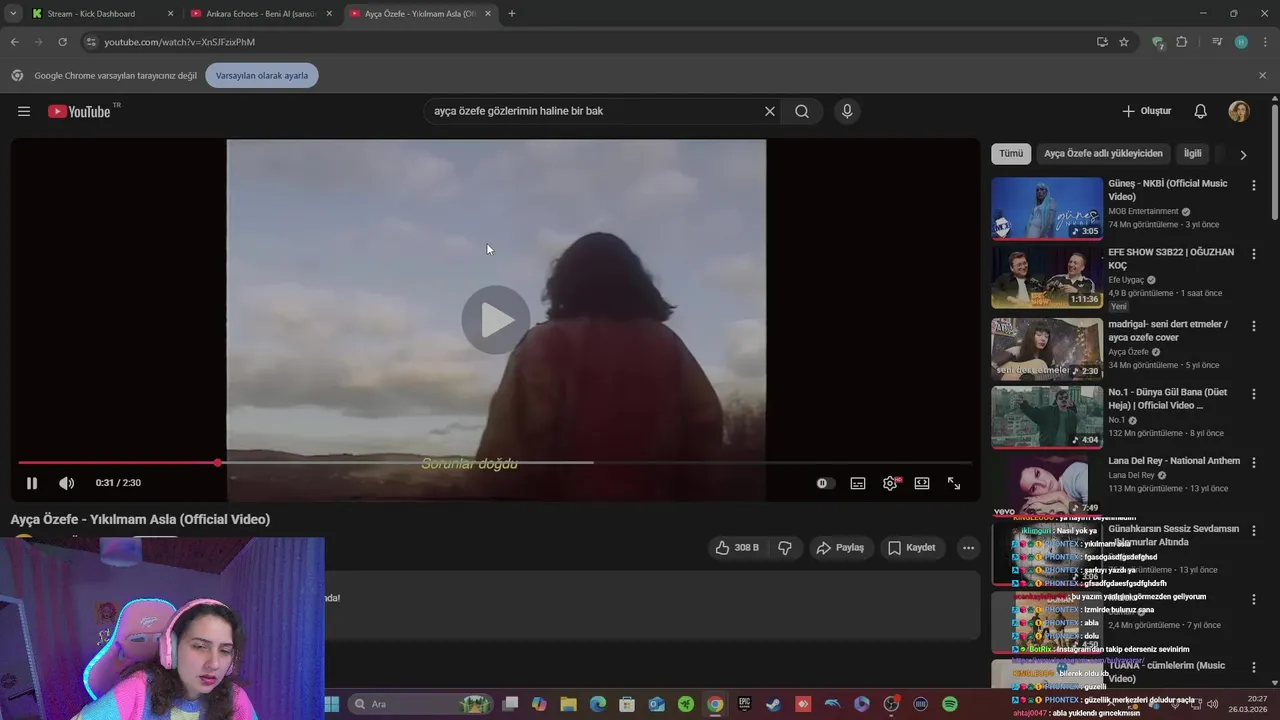Click the taskbar Ara search box

tap(421, 704)
